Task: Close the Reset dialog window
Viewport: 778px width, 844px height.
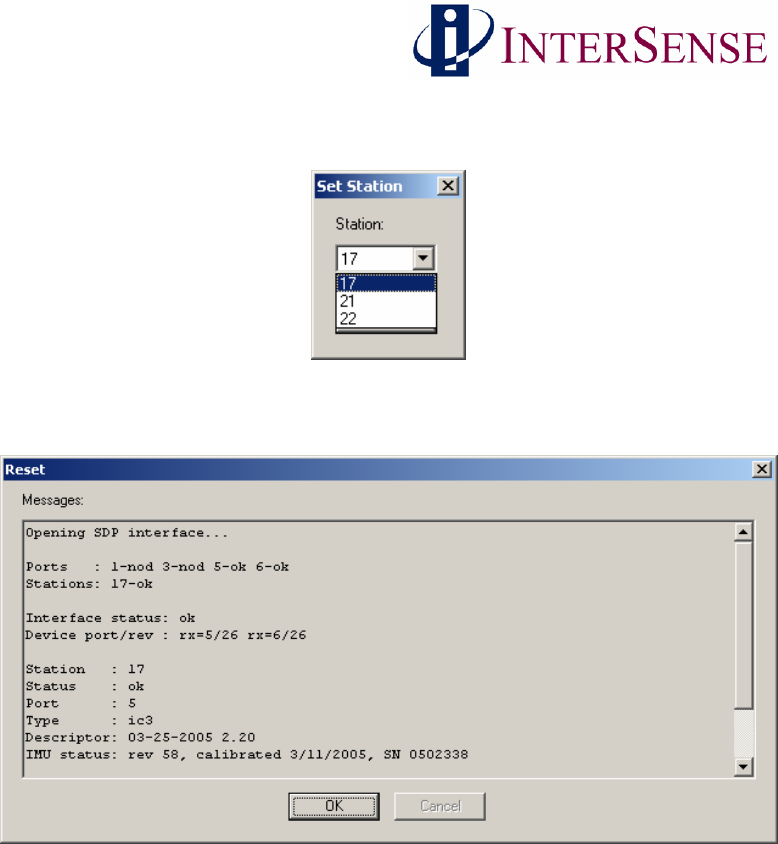Action: pyautogui.click(x=761, y=469)
